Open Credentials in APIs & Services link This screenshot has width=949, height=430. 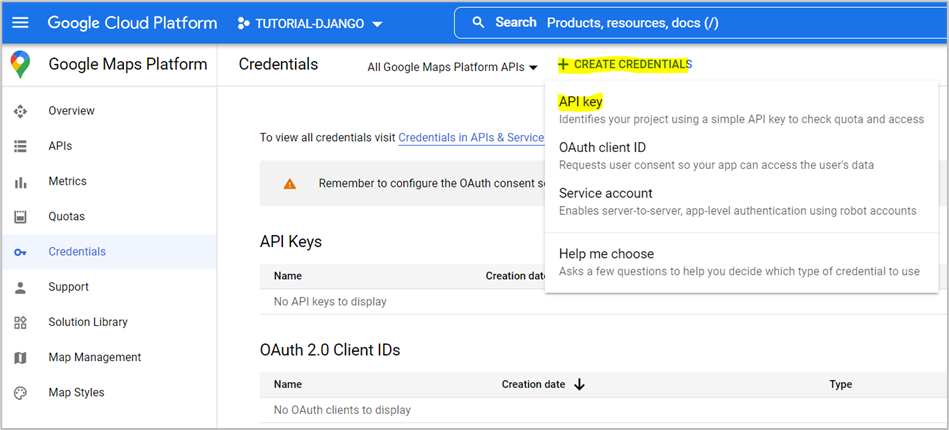[471, 137]
